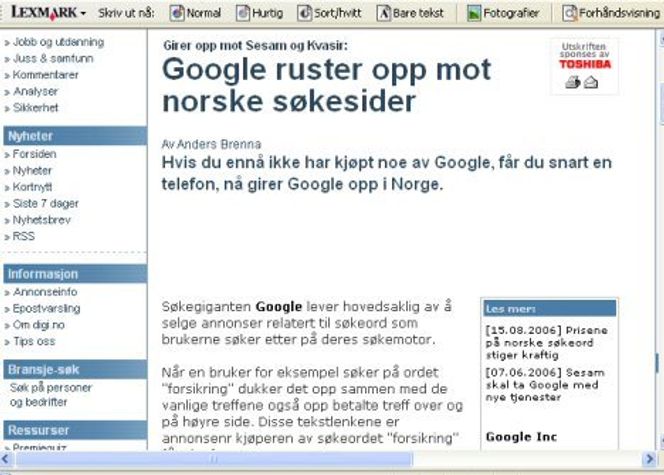Screen dimensions: 664x475
Task: Click the horizontal scrollbar thumb
Action: (214, 459)
